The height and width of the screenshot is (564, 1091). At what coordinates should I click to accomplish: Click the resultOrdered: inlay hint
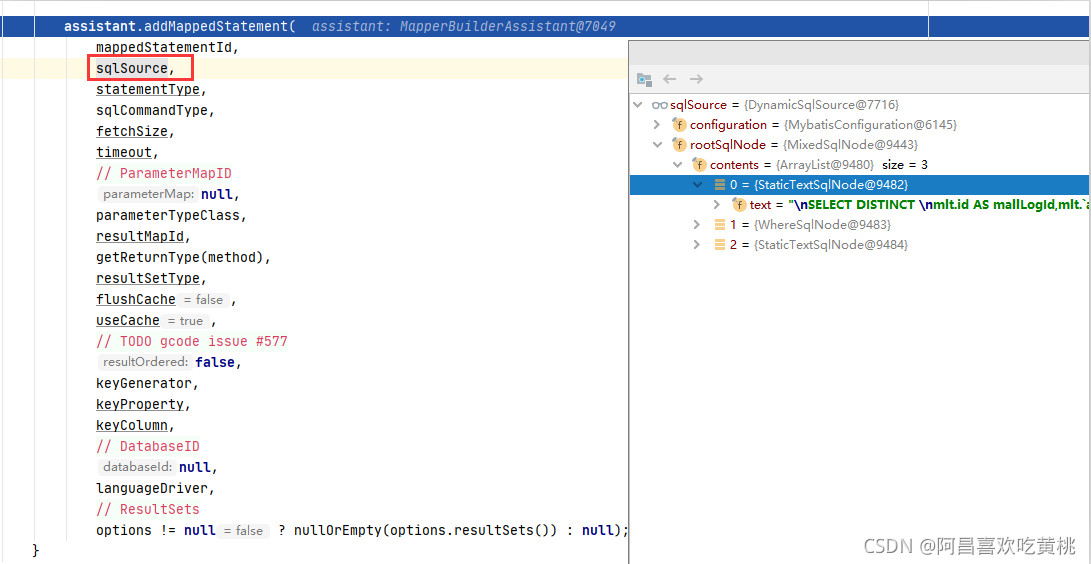coord(145,362)
